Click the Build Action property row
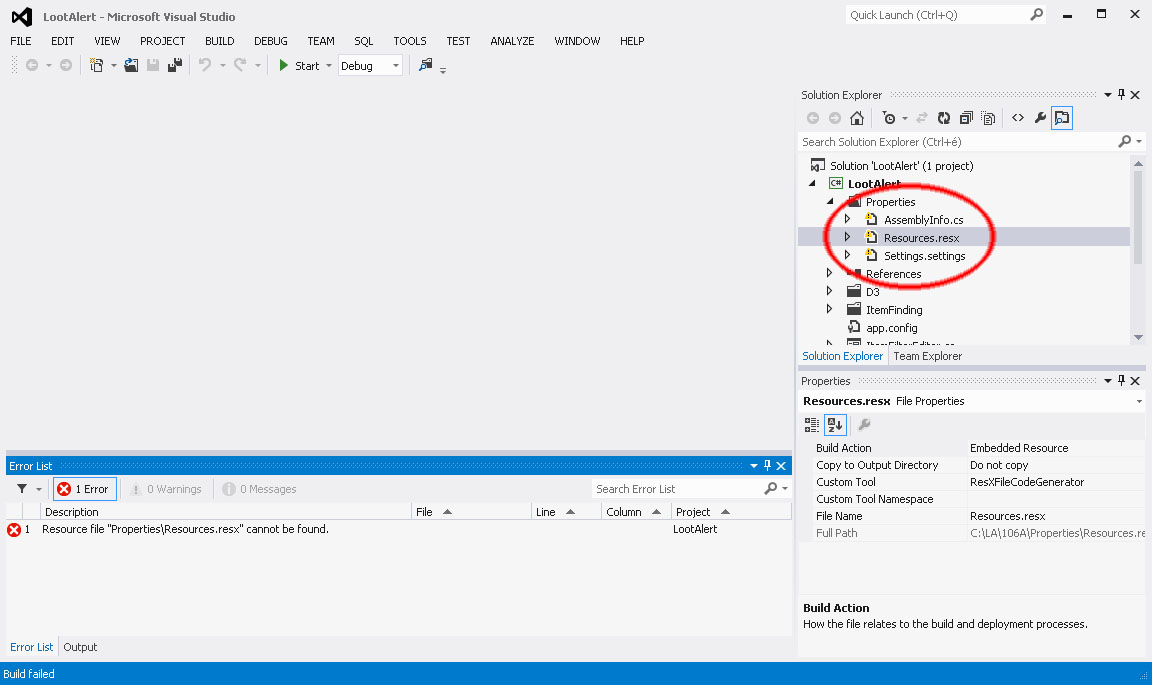This screenshot has width=1152, height=685. (x=971, y=448)
